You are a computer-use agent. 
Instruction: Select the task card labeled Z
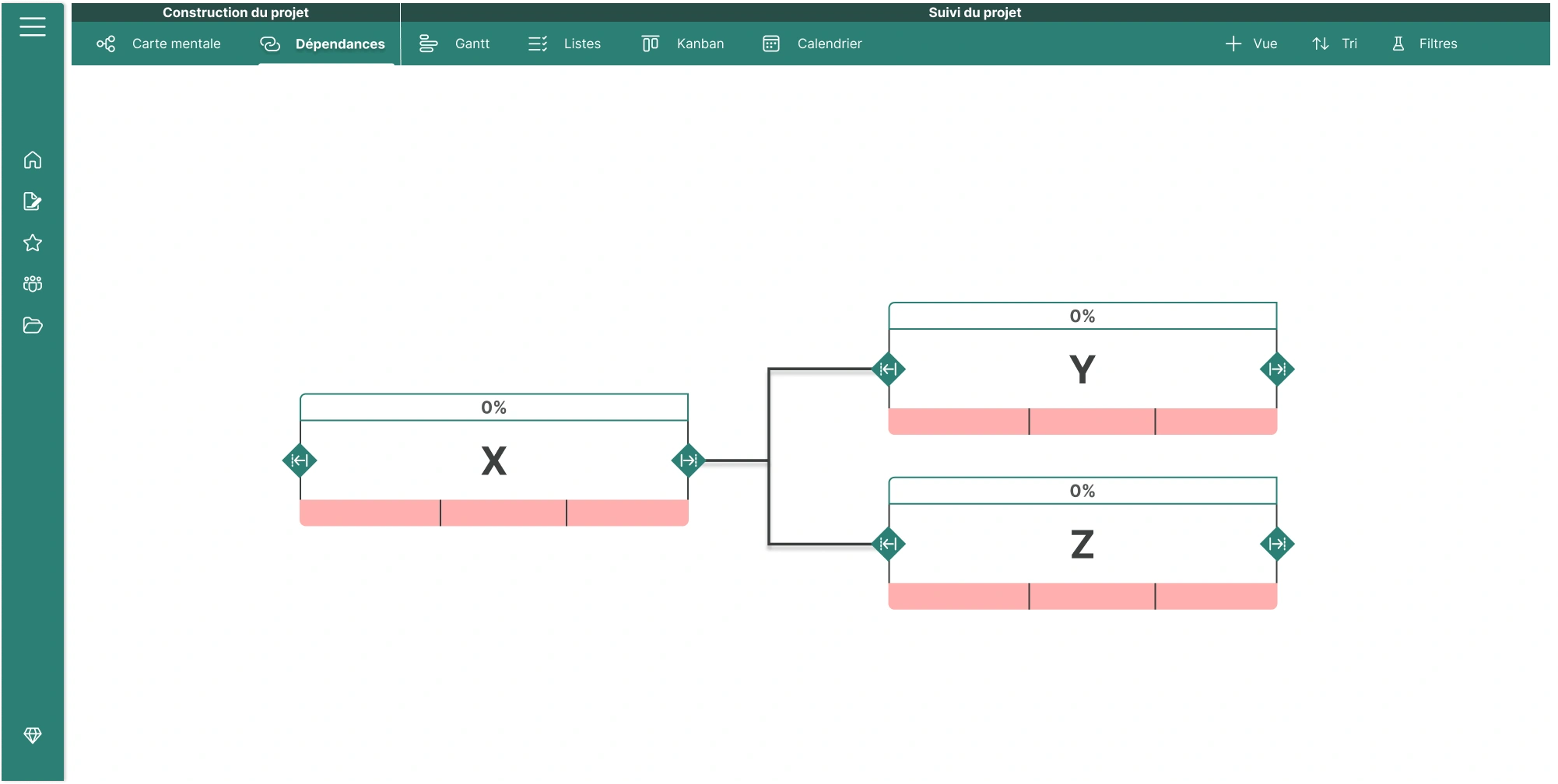point(1083,544)
